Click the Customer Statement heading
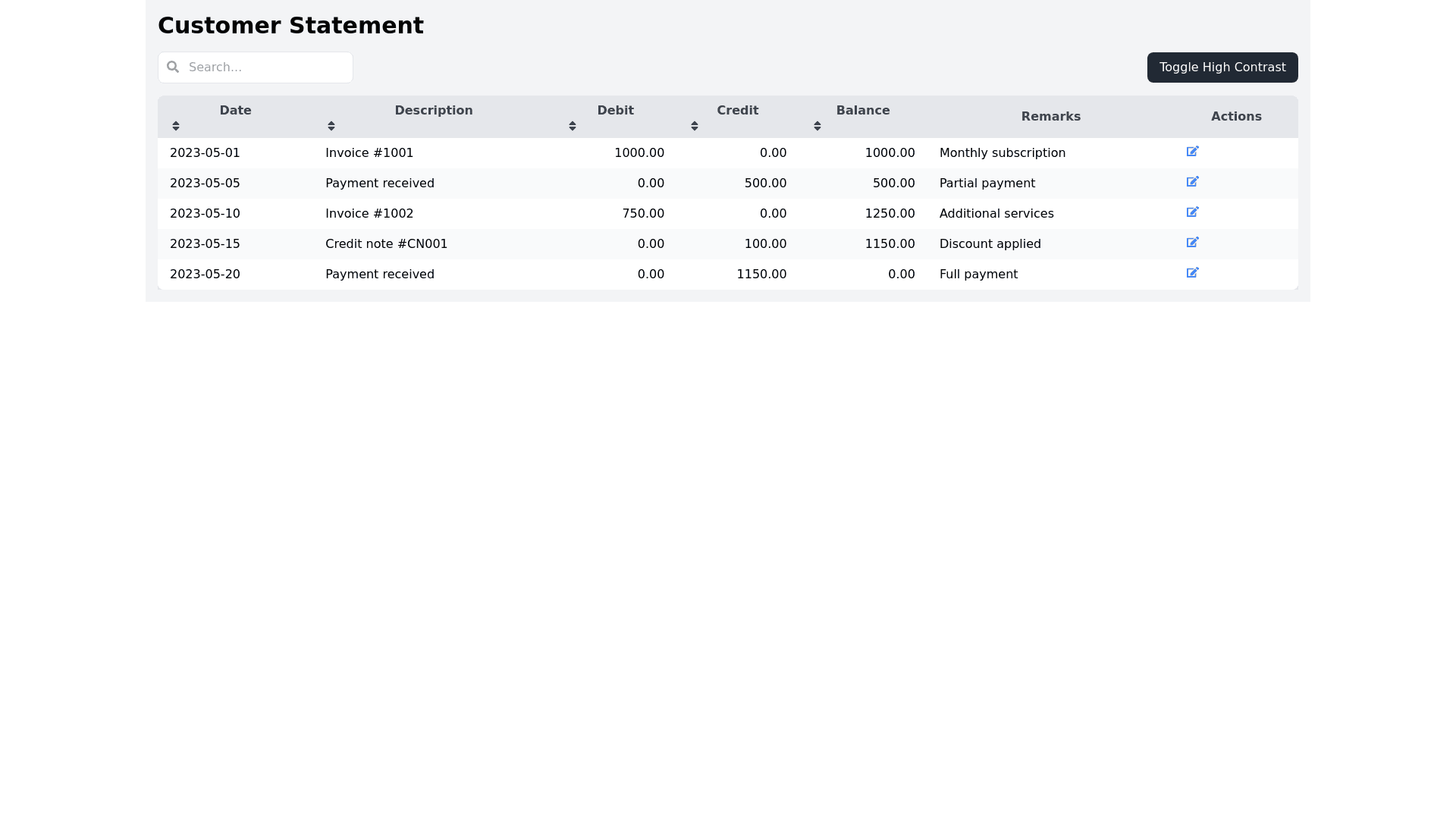1456x819 pixels. [x=290, y=26]
